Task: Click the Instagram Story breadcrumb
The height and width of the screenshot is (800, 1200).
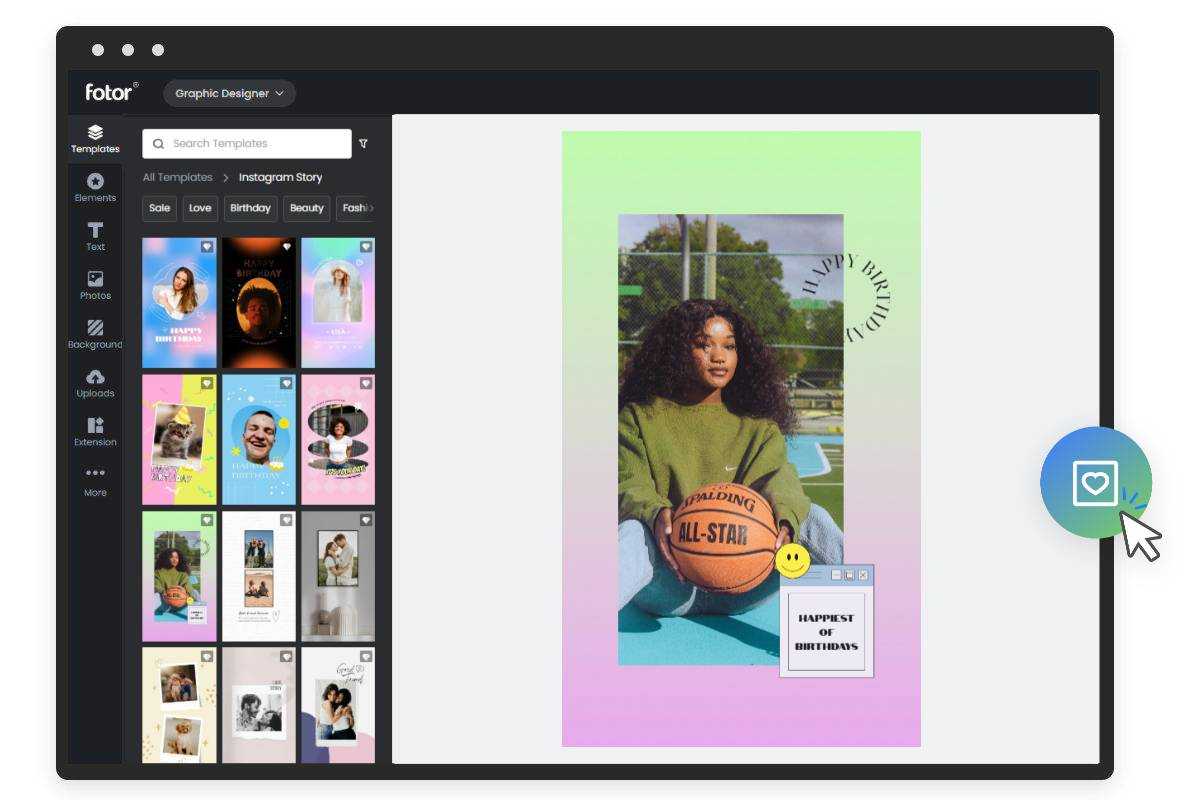Action: click(x=280, y=177)
